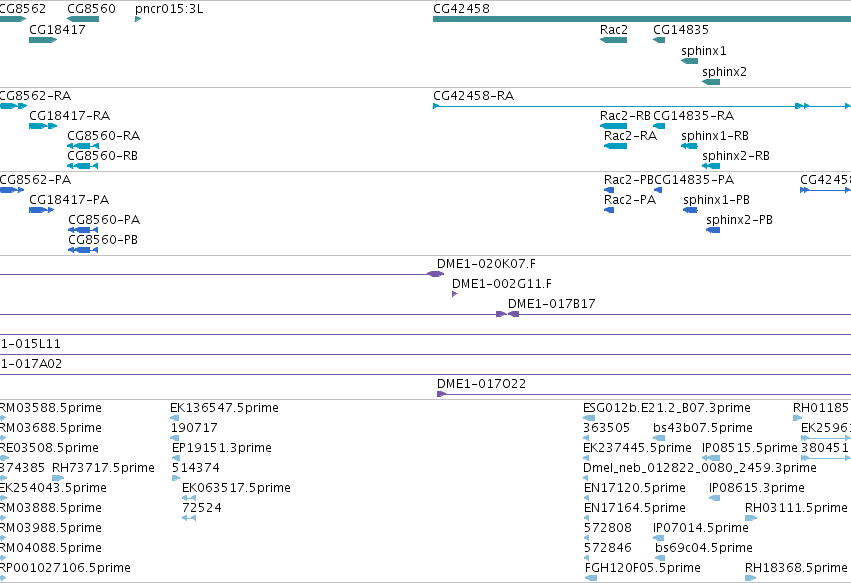Select the CG14835 gene arrow
The height and width of the screenshot is (583, 851).
coord(659,40)
